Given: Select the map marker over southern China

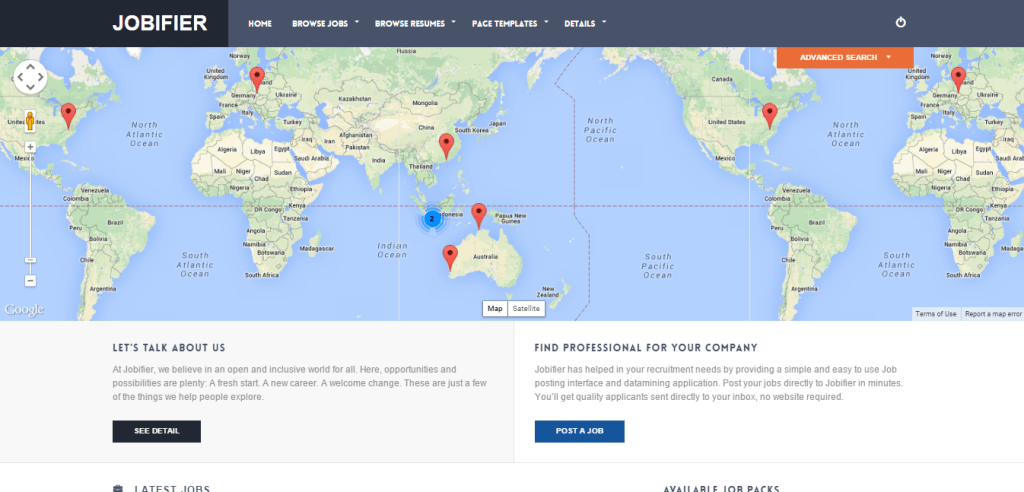Looking at the screenshot, I should 446,146.
